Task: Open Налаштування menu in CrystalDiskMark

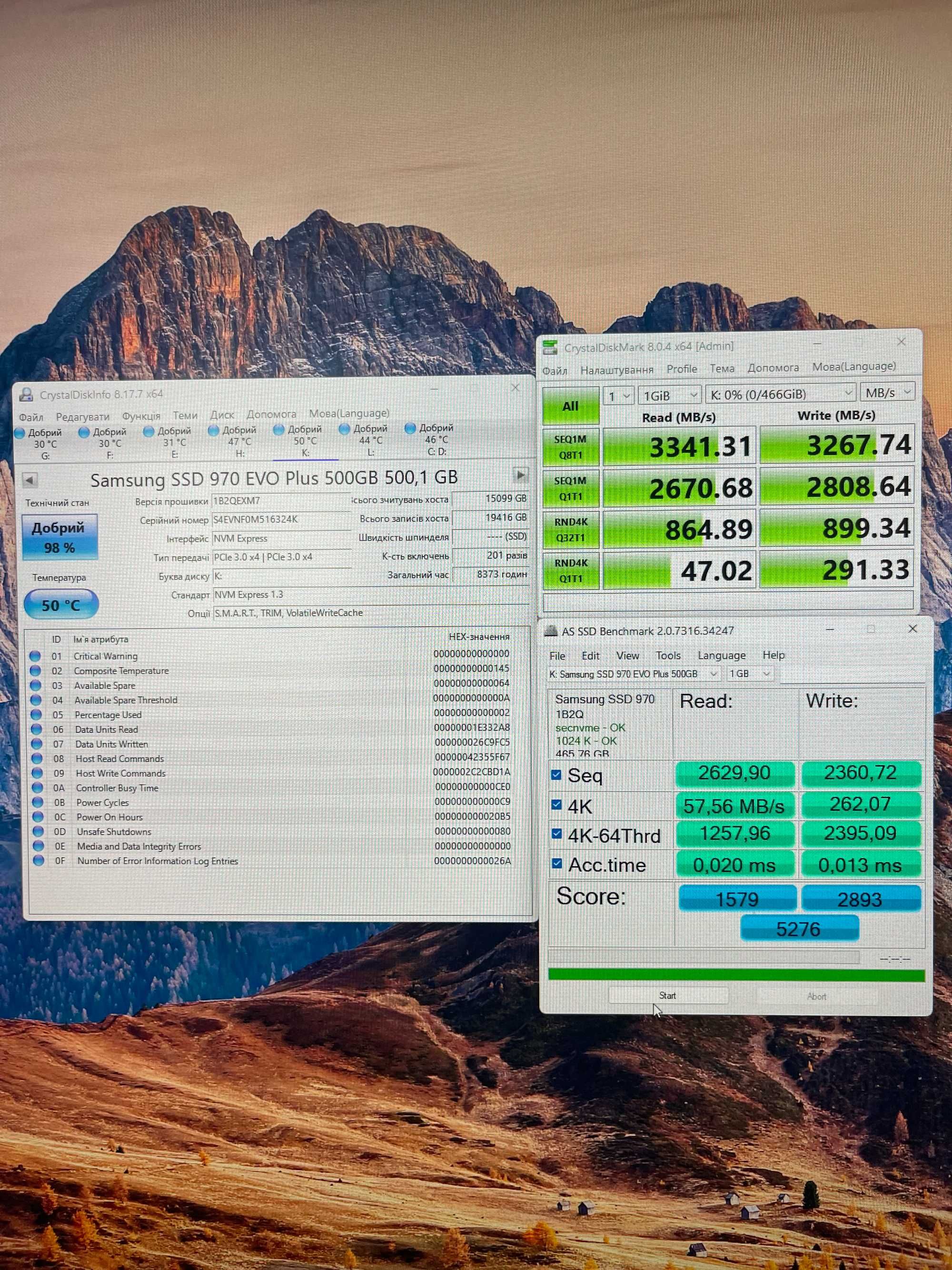Action: tap(617, 370)
